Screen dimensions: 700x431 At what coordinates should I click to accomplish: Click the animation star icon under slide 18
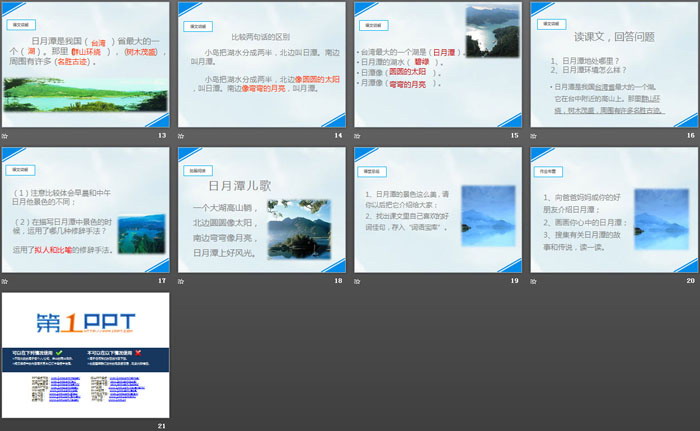click(x=182, y=280)
